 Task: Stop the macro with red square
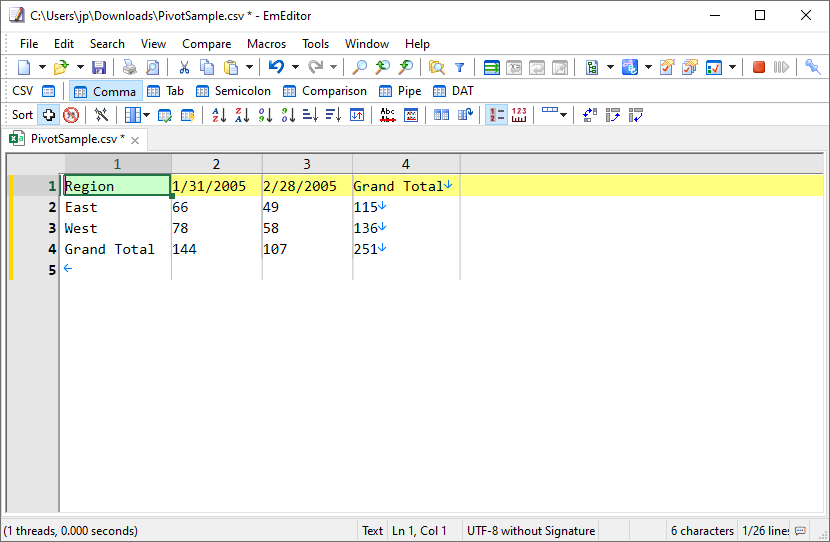(759, 67)
